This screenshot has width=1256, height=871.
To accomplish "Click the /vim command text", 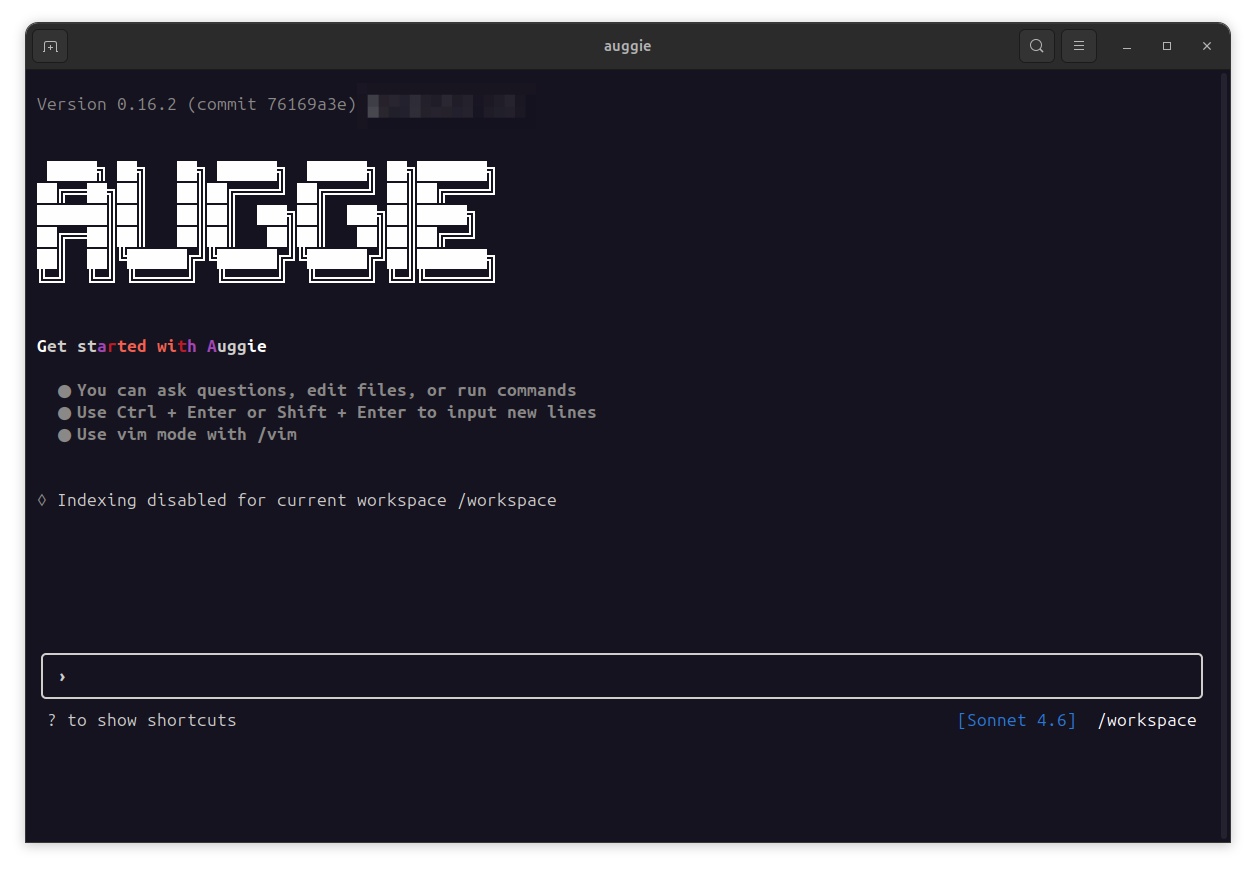I will 279,434.
